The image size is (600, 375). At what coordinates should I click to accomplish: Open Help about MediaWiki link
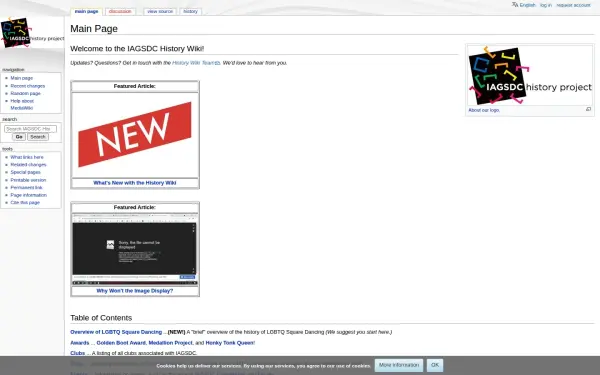(22, 104)
